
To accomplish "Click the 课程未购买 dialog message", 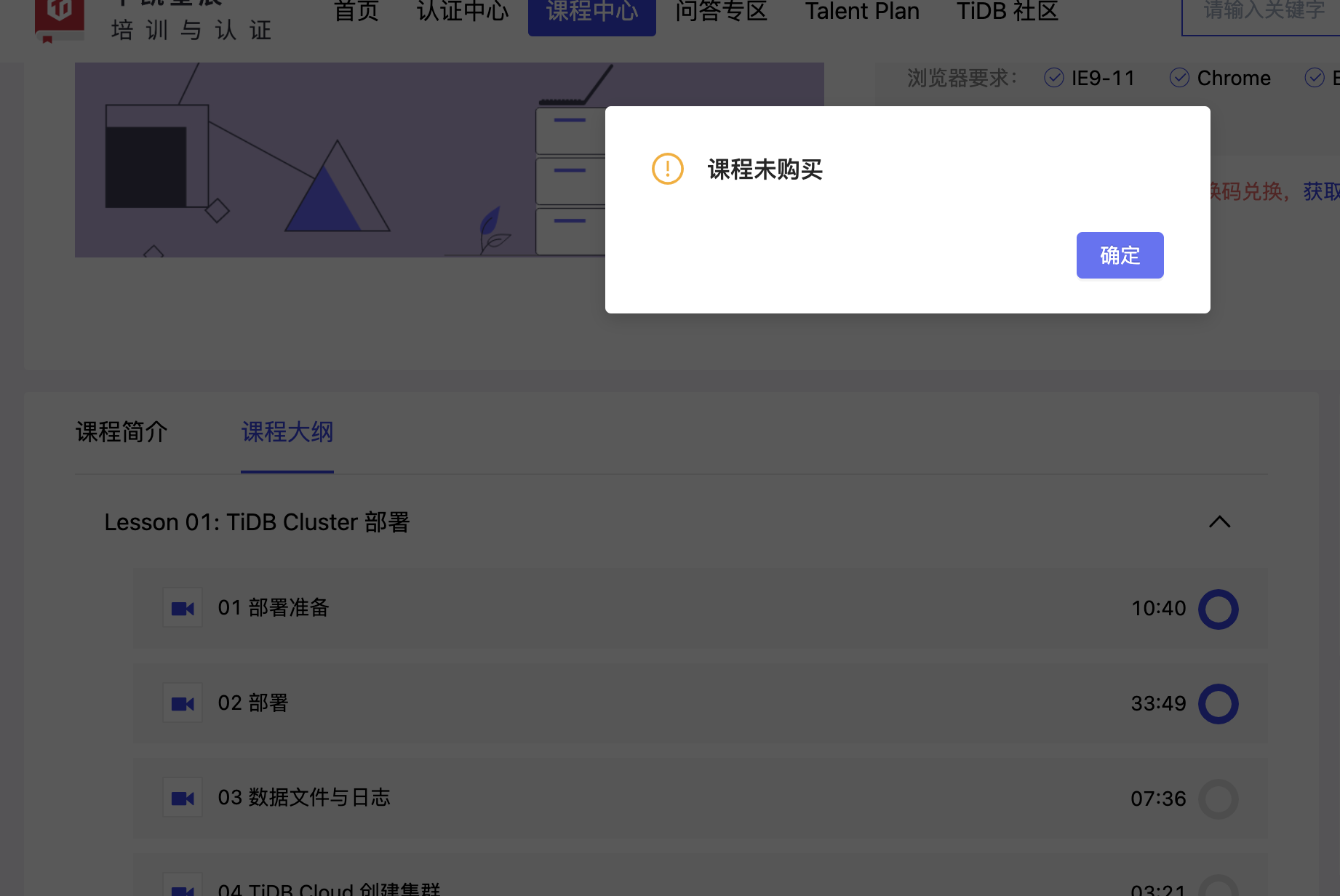I will coord(765,169).
